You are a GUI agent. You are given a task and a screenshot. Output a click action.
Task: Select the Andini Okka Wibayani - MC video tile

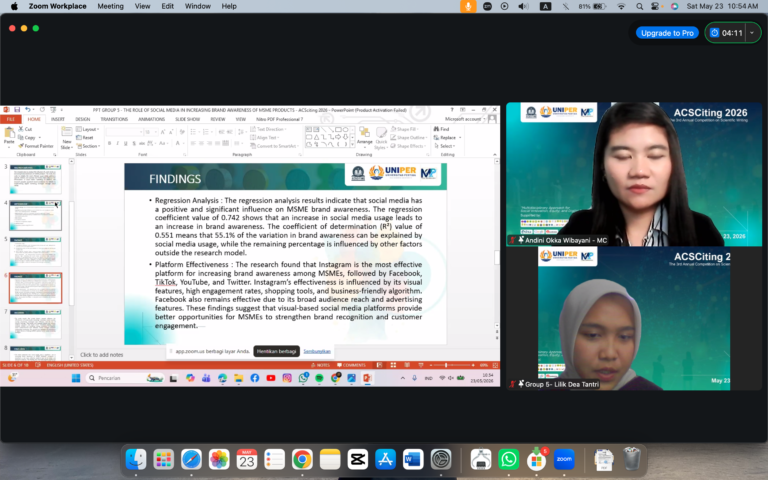click(633, 174)
